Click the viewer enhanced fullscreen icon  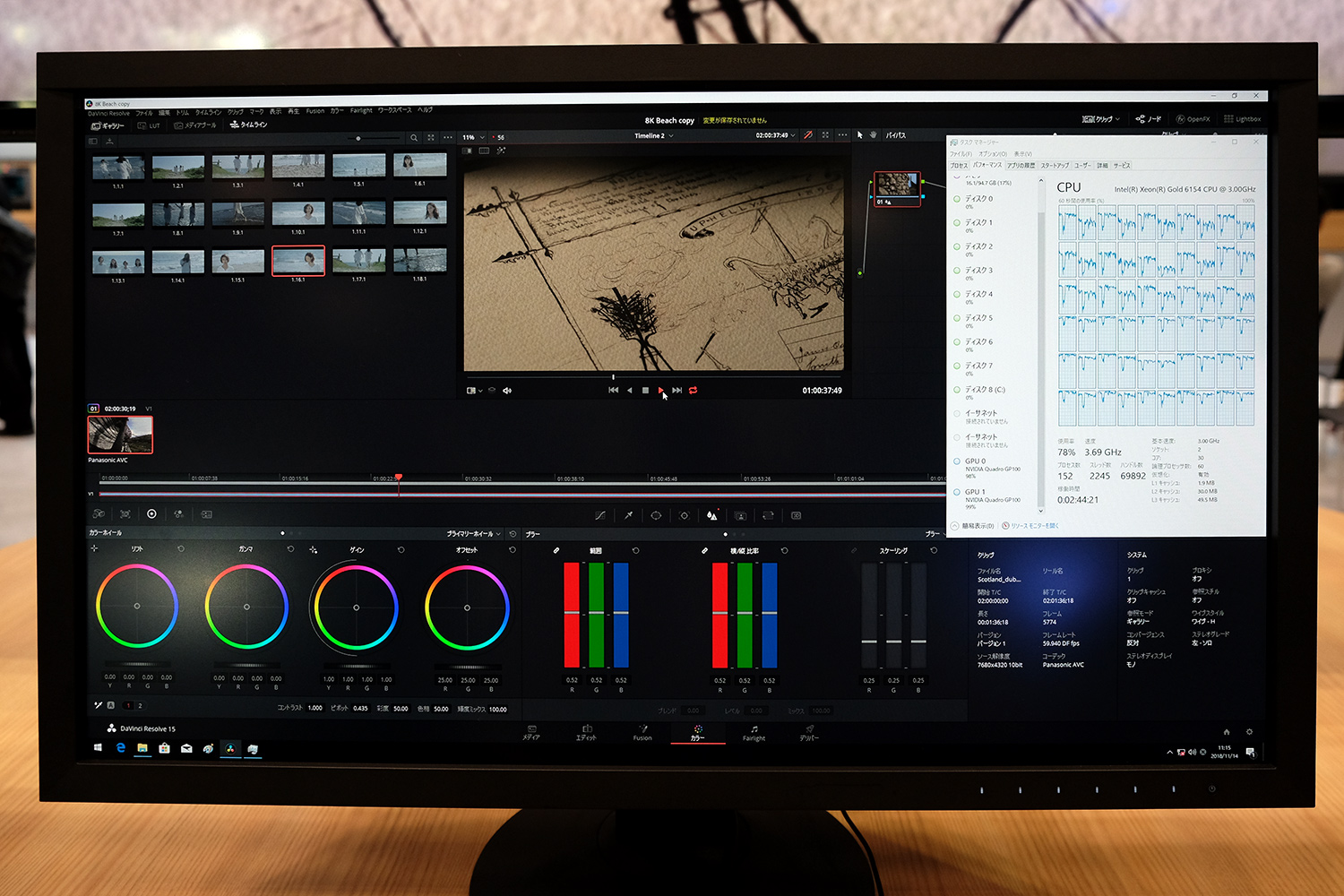[x=825, y=135]
